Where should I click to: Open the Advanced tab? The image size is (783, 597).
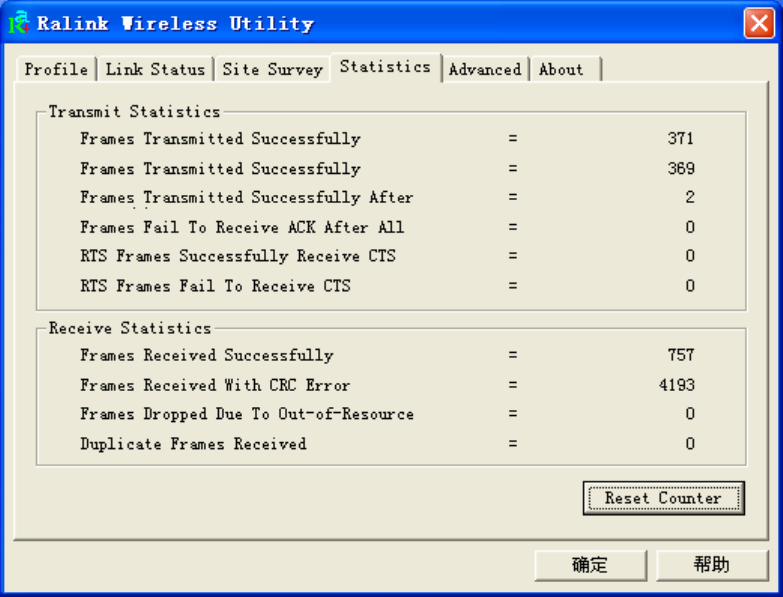(485, 69)
